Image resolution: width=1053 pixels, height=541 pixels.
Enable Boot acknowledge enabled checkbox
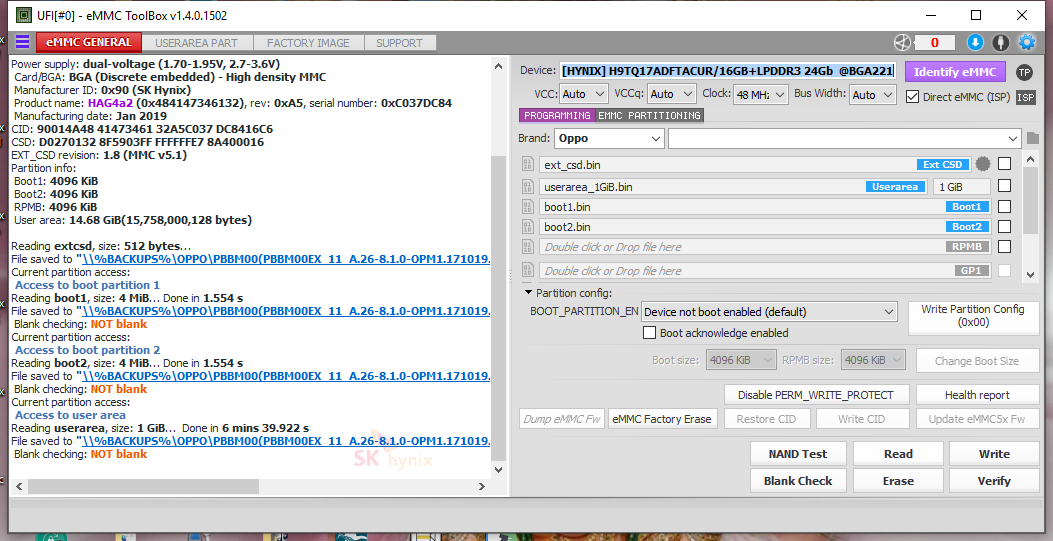click(649, 333)
